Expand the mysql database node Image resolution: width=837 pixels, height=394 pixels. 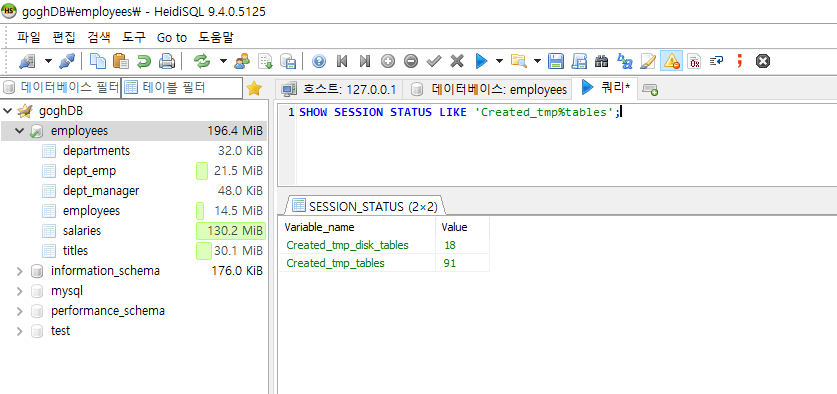pyautogui.click(x=20, y=291)
